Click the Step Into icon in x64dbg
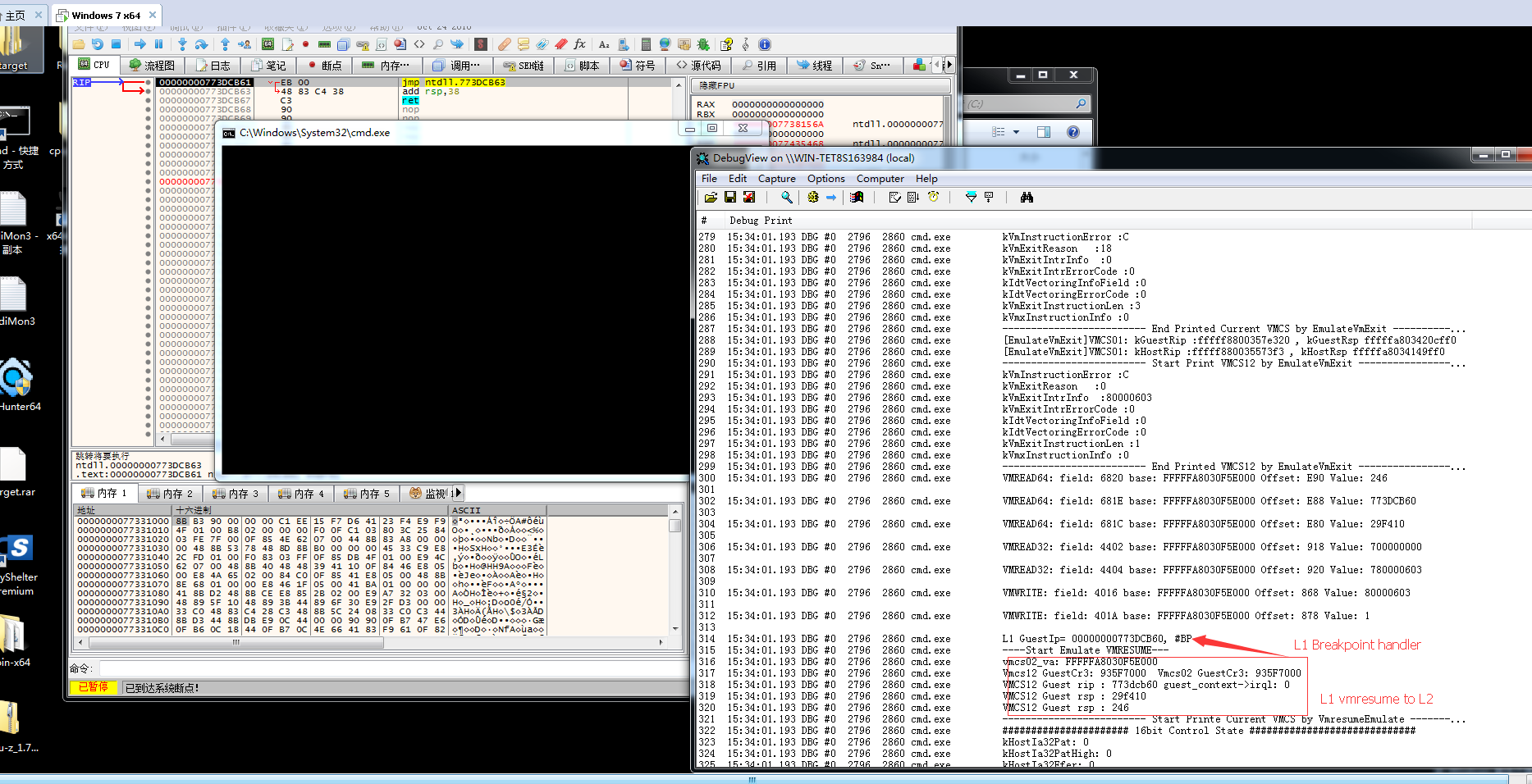 (181, 44)
